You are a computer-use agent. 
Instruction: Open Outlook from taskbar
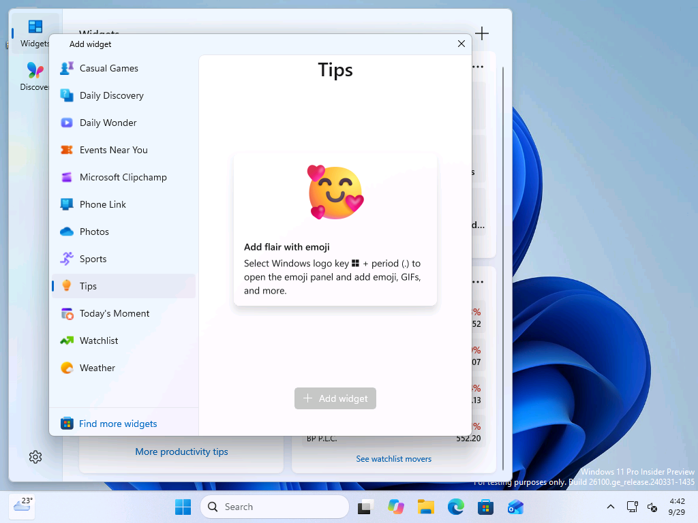click(515, 507)
